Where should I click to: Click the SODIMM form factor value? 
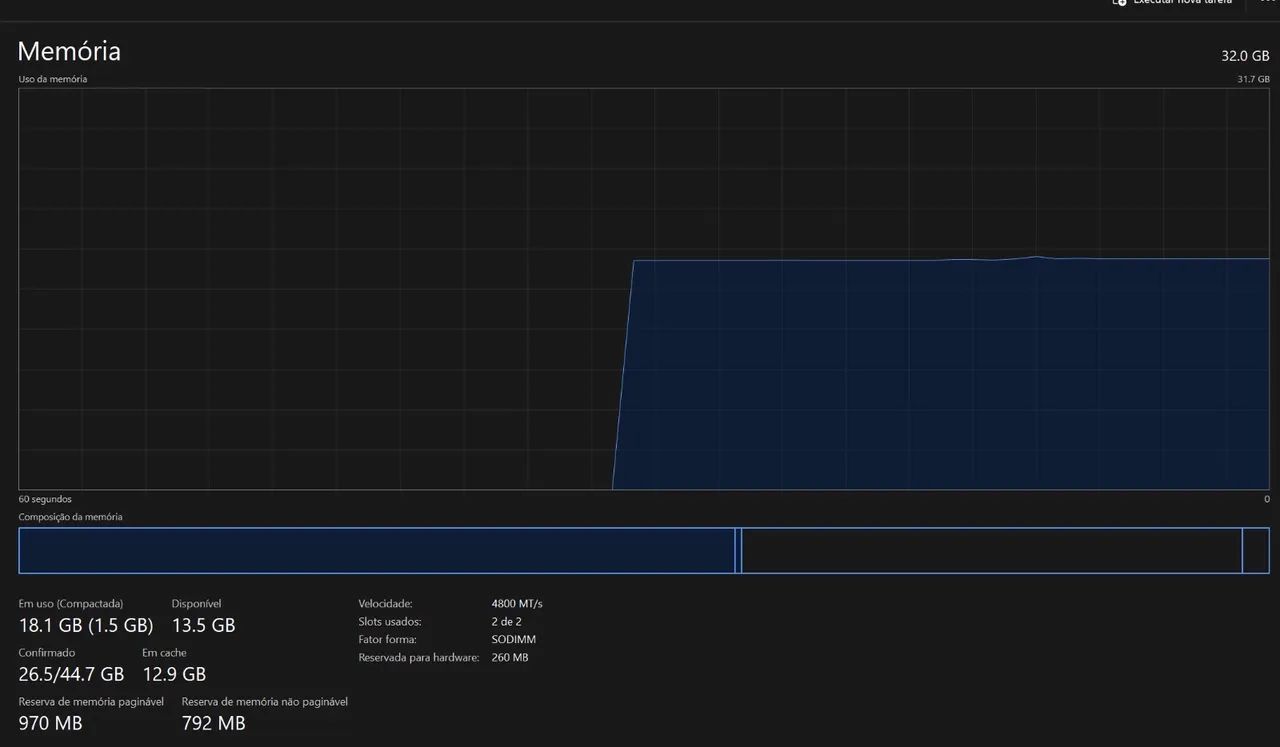tap(513, 640)
